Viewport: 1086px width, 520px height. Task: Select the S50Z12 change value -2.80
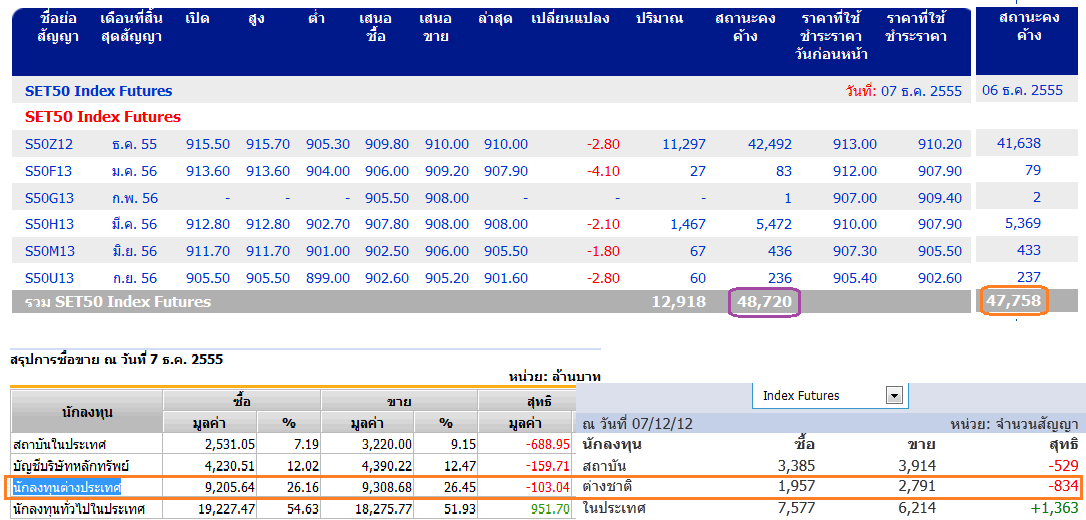pos(603,145)
